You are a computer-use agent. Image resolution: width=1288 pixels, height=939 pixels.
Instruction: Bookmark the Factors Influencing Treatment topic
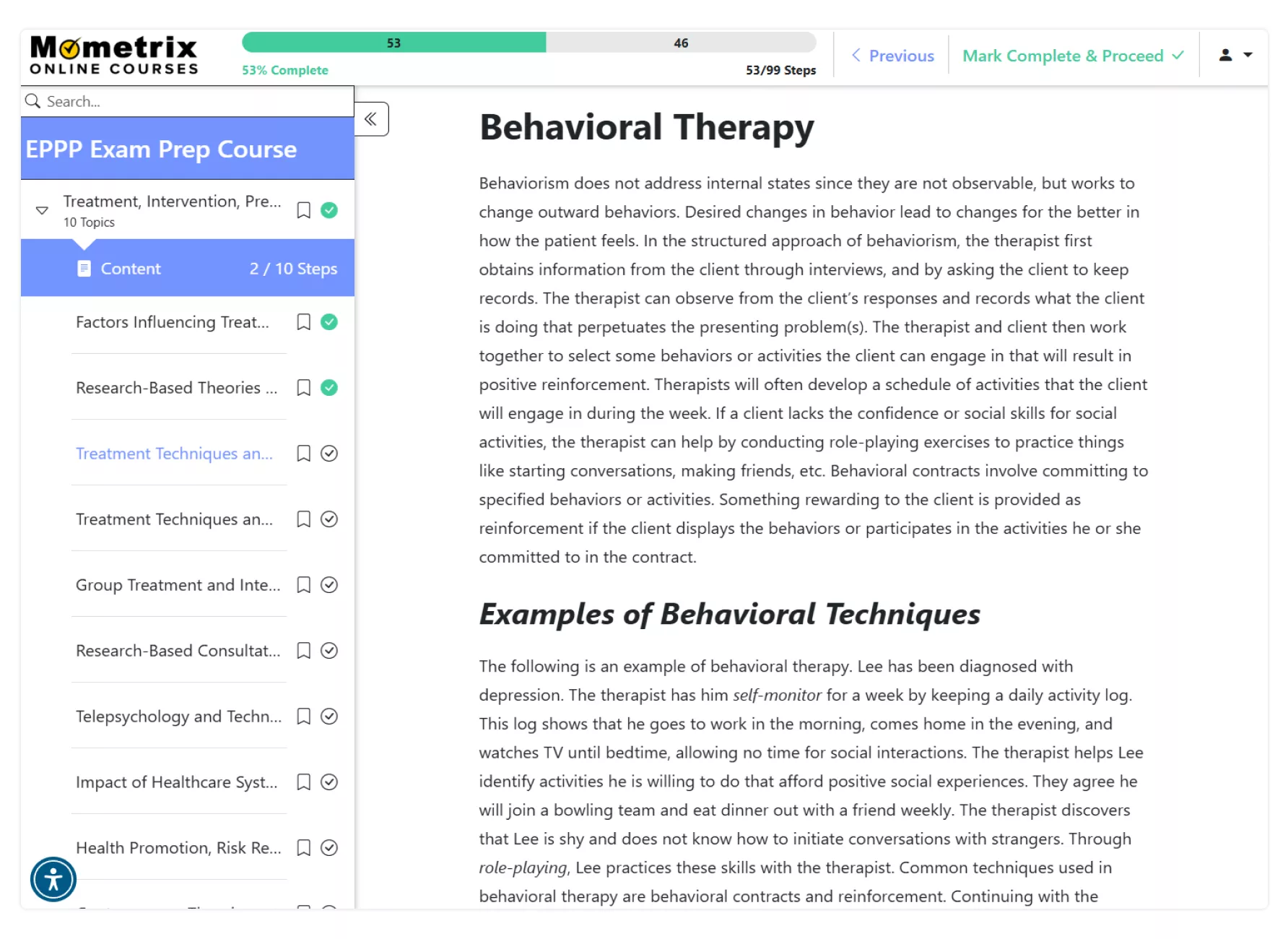click(304, 322)
